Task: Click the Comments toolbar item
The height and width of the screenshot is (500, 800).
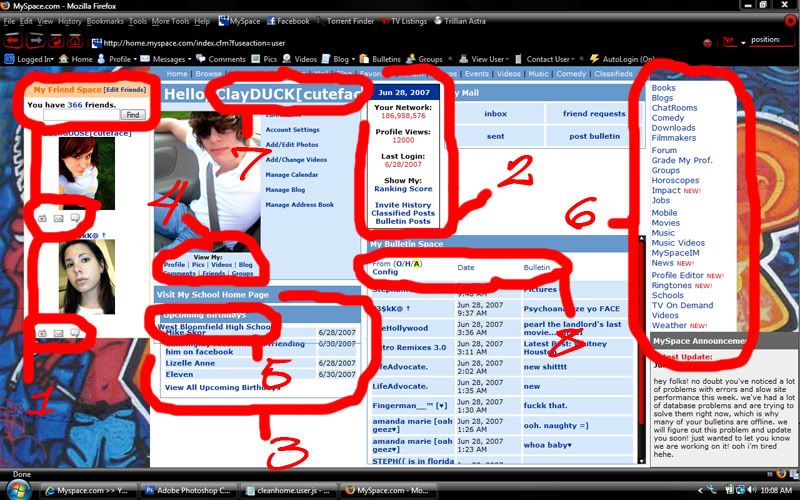Action: point(221,59)
